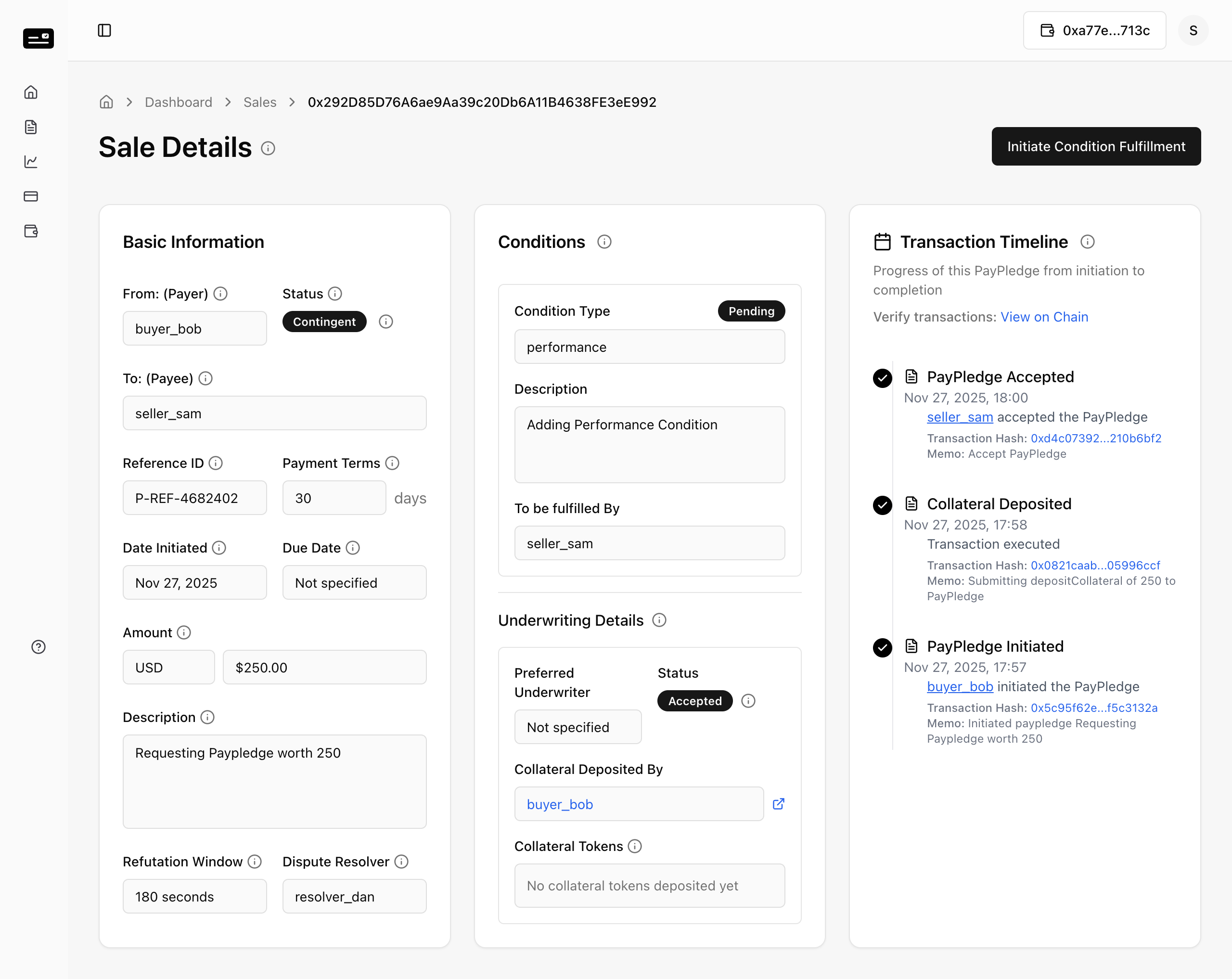Open the wallet icon in sidebar
The width and height of the screenshot is (1232, 979).
(x=31, y=231)
